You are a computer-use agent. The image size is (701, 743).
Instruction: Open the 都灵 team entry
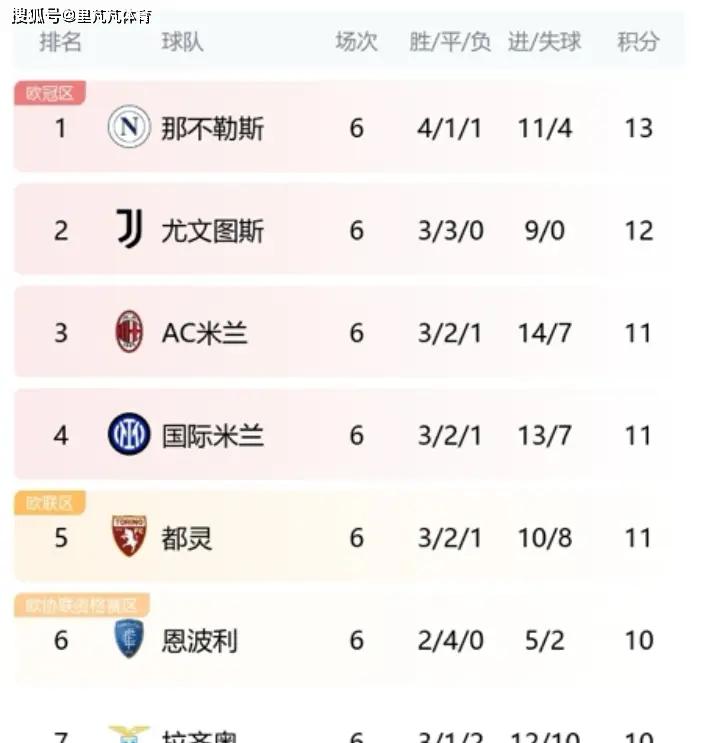click(187, 538)
